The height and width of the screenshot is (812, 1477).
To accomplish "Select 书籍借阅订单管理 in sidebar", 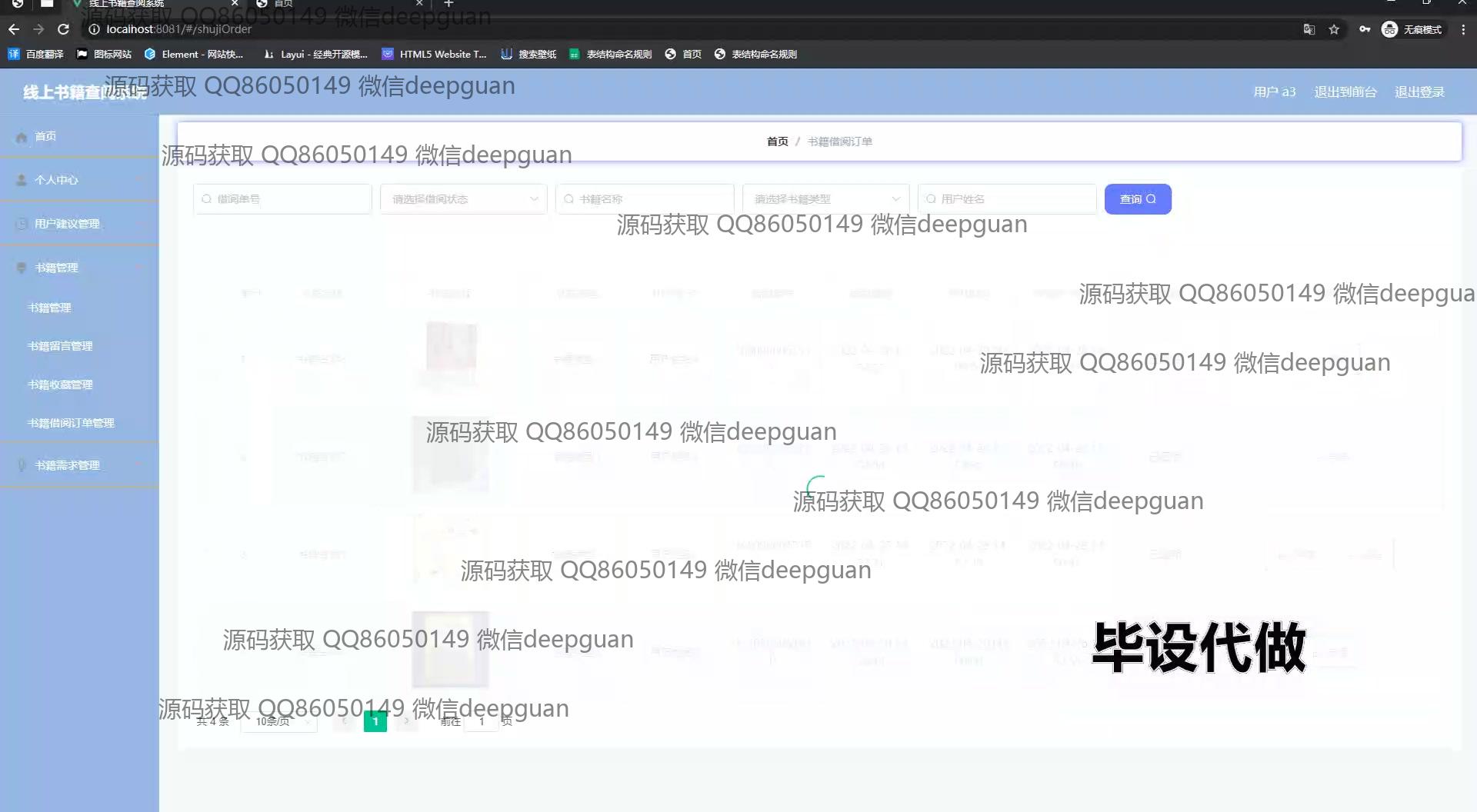I will point(71,423).
